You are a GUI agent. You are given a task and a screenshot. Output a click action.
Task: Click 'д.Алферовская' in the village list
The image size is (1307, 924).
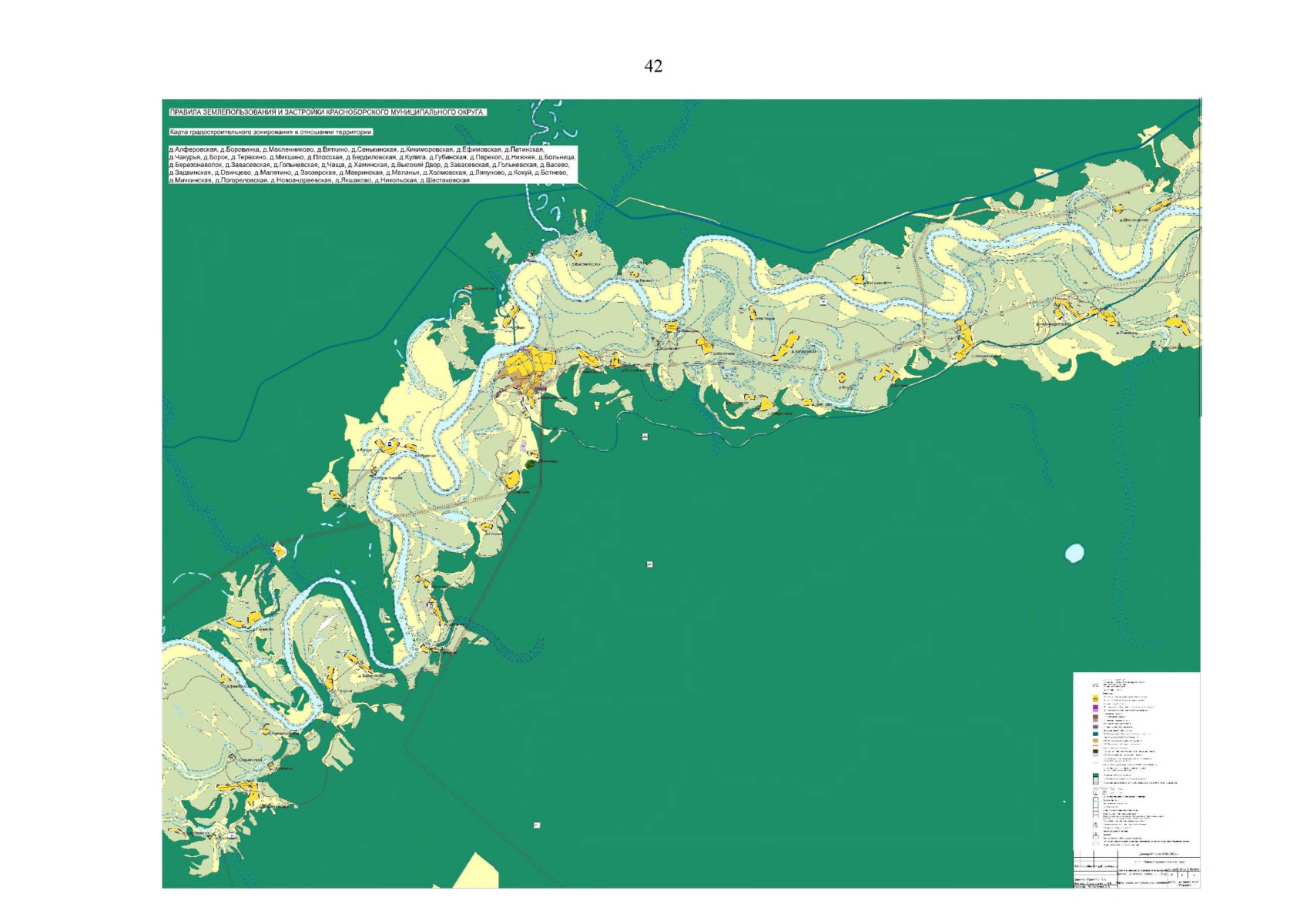193,149
